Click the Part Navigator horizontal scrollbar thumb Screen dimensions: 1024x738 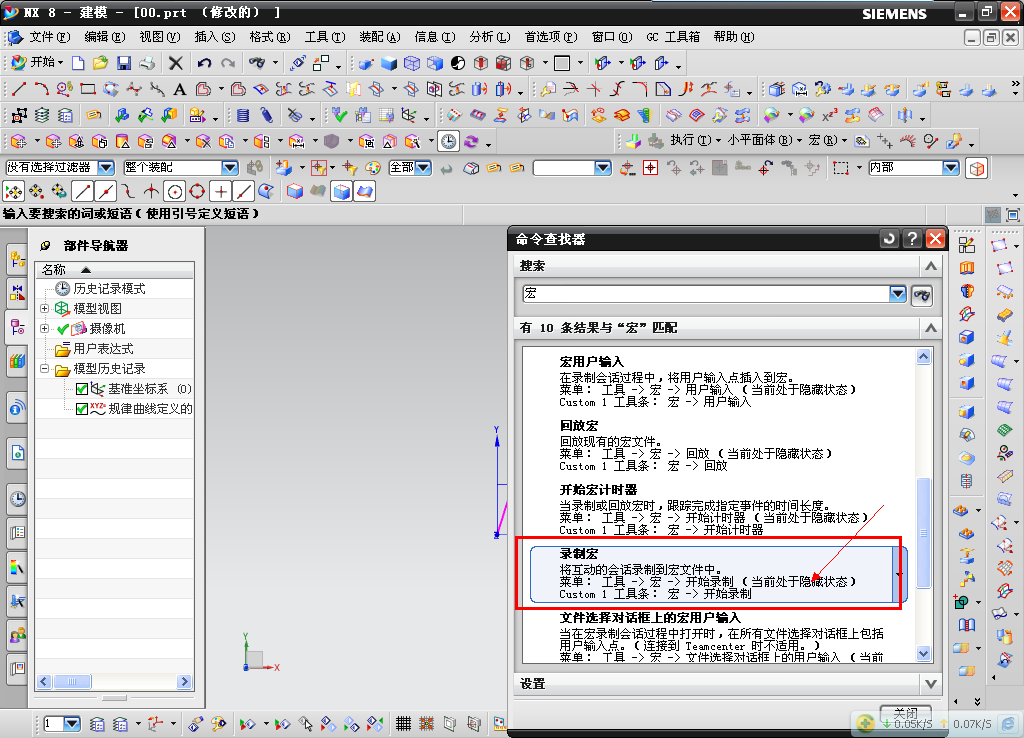pyautogui.click(x=71, y=682)
